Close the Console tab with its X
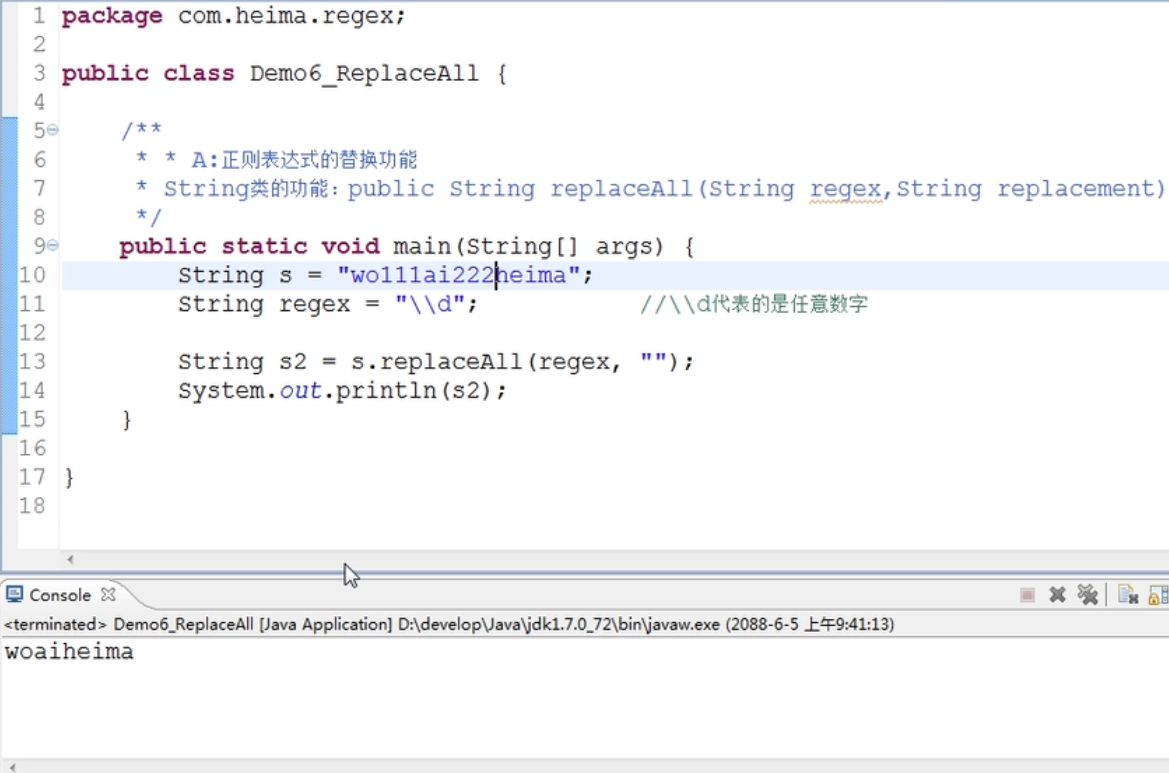Image resolution: width=1169 pixels, height=773 pixels. tap(108, 594)
